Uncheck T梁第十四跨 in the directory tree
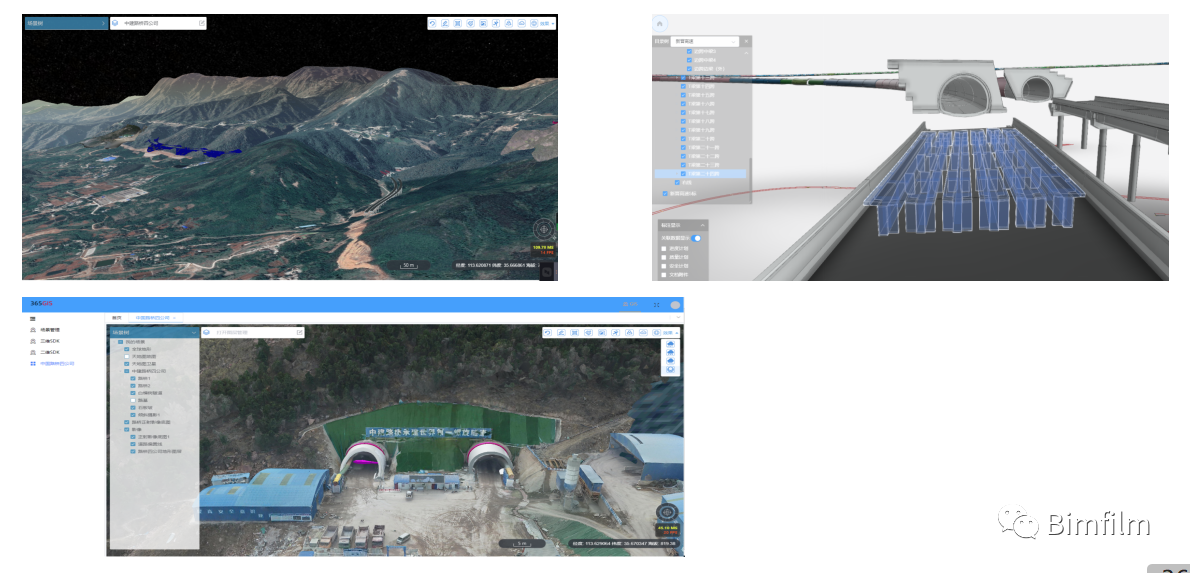Screen dimensions: 1190x573 [683, 87]
